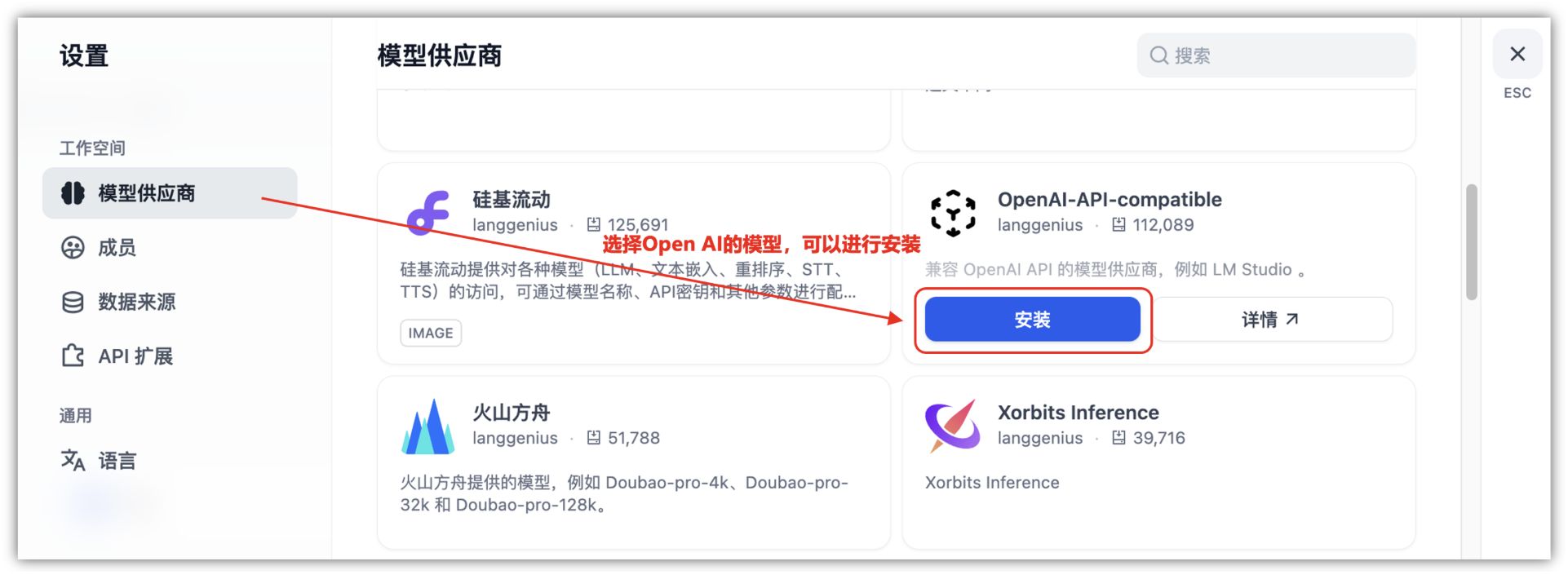The image size is (1568, 579).
Task: Click the 火山方舟 mountain logo
Action: [428, 427]
